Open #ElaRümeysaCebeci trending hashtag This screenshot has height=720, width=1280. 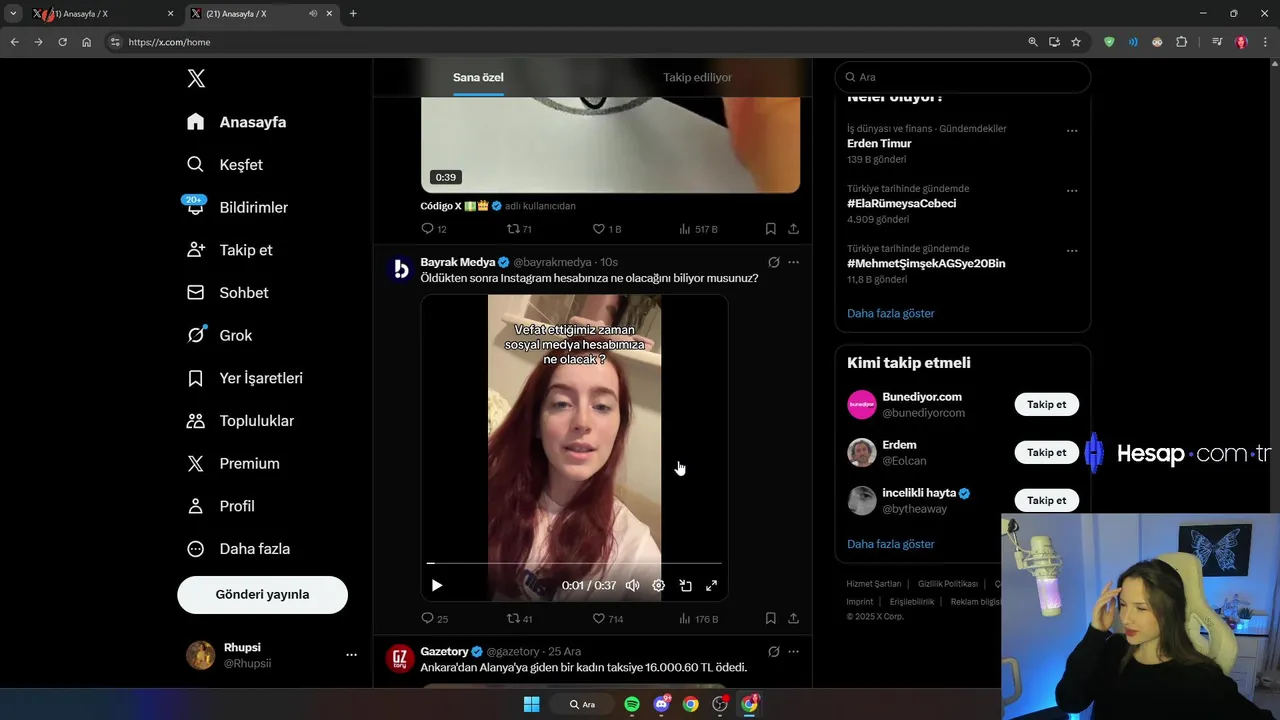pos(901,203)
